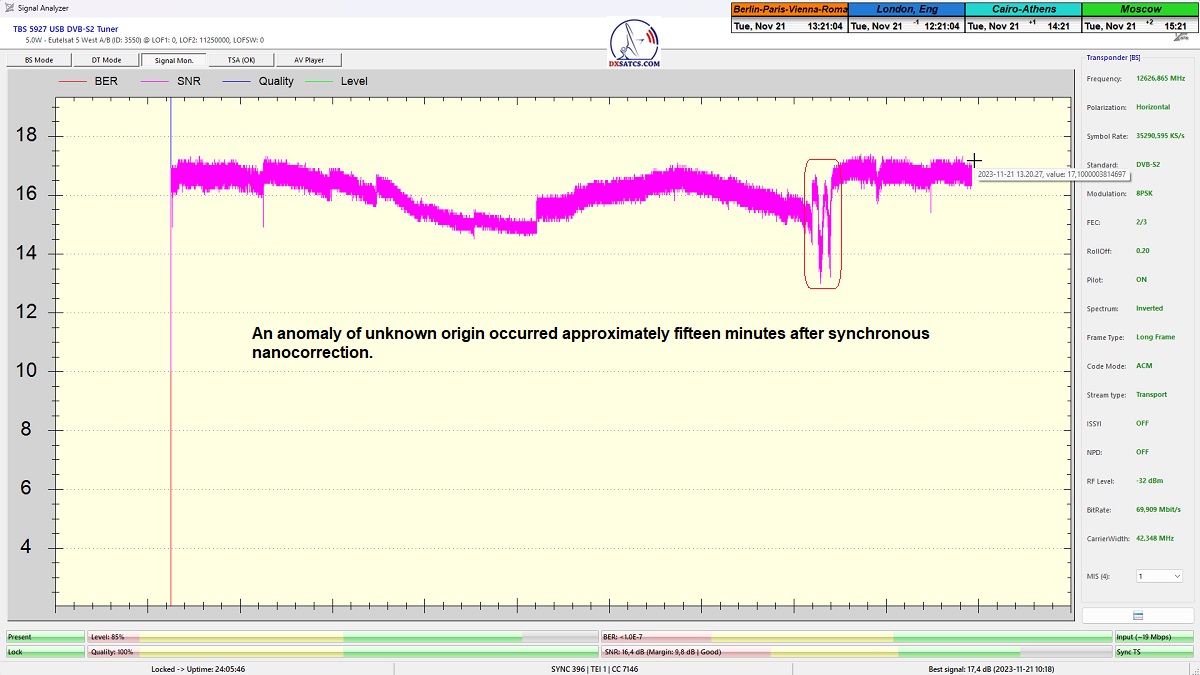Screen dimensions: 1200x675
Task: Click the Sync TS indicator
Action: pyautogui.click(x=1154, y=652)
